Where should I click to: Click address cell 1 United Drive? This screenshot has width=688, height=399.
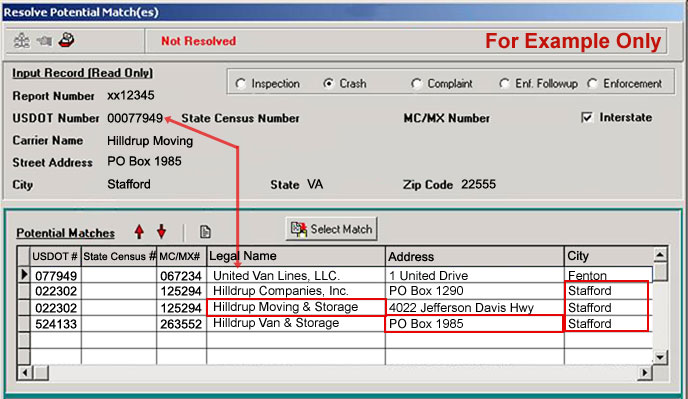(475, 275)
